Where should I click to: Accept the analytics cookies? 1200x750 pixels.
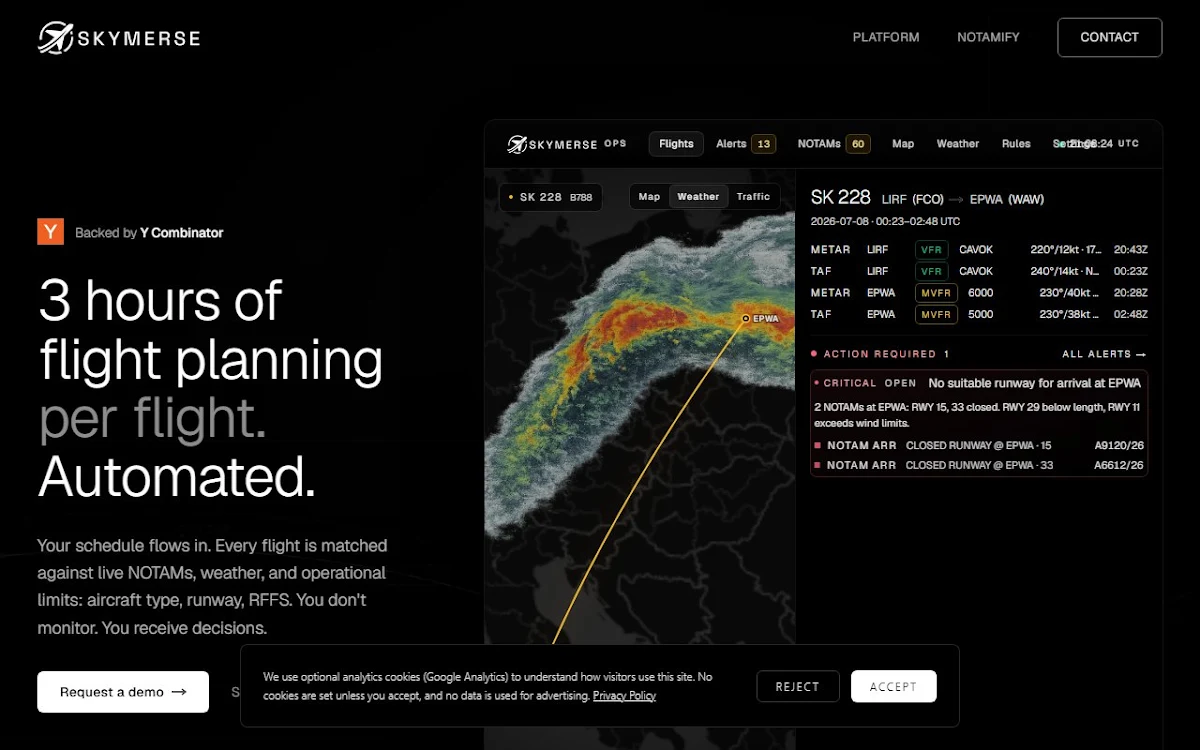893,687
